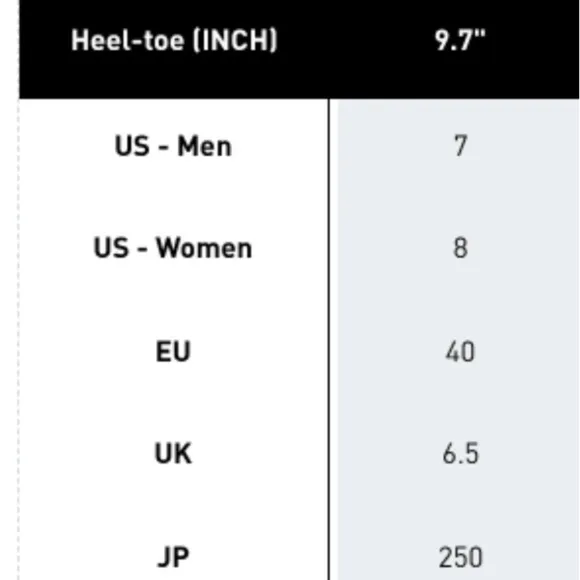Image resolution: width=580 pixels, height=580 pixels.
Task: Click the UK row label
Action: pyautogui.click(x=173, y=453)
